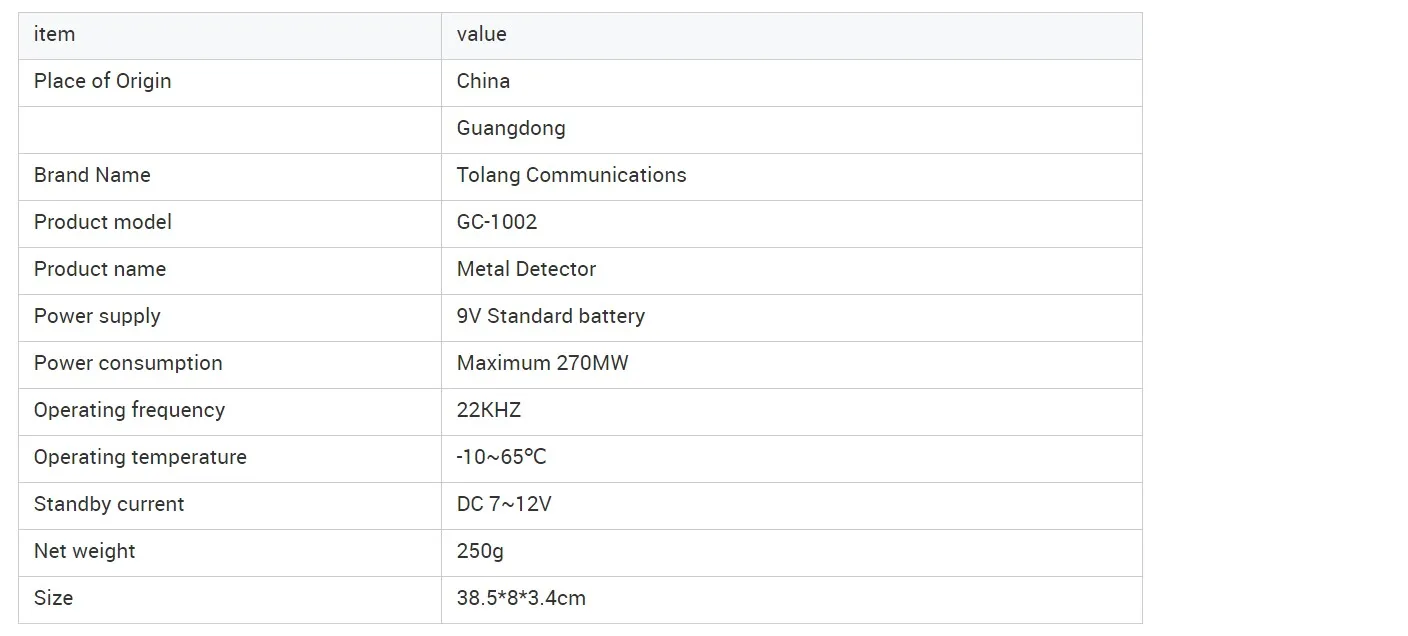
Task: Click the 'Guangdong' value cell
Action: click(510, 129)
